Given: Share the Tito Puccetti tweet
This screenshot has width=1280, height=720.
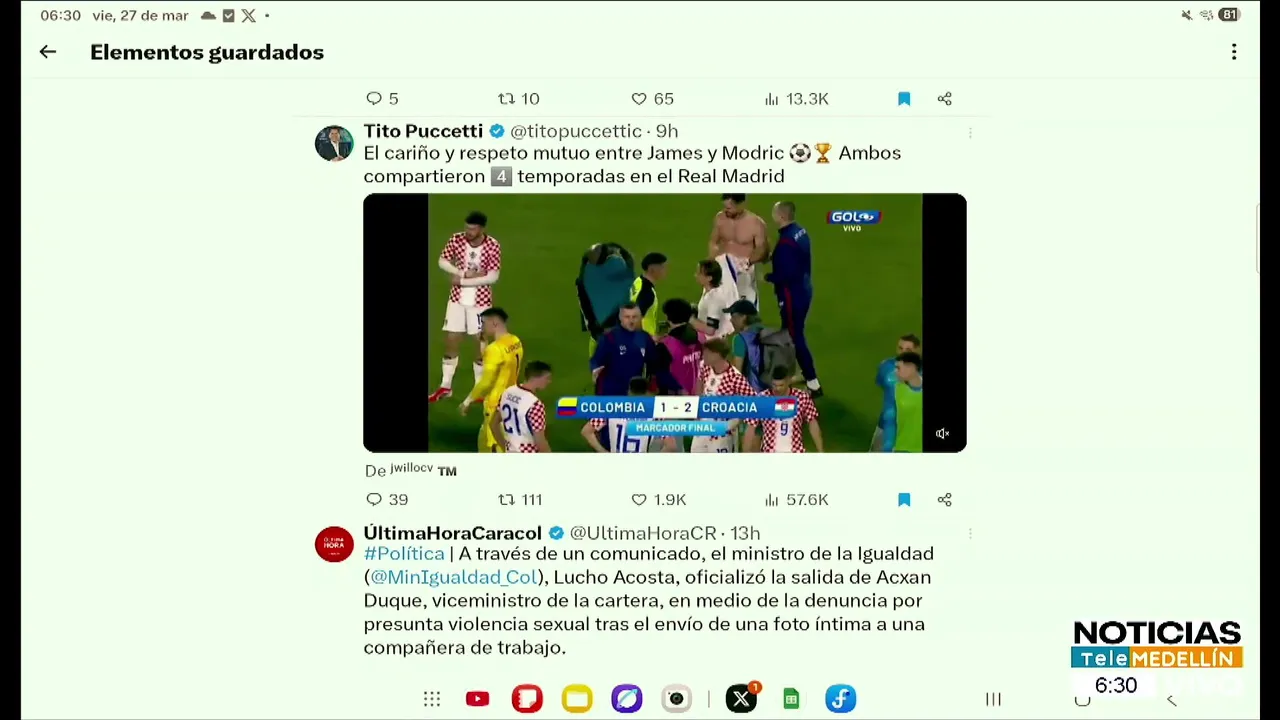Looking at the screenshot, I should [x=944, y=499].
